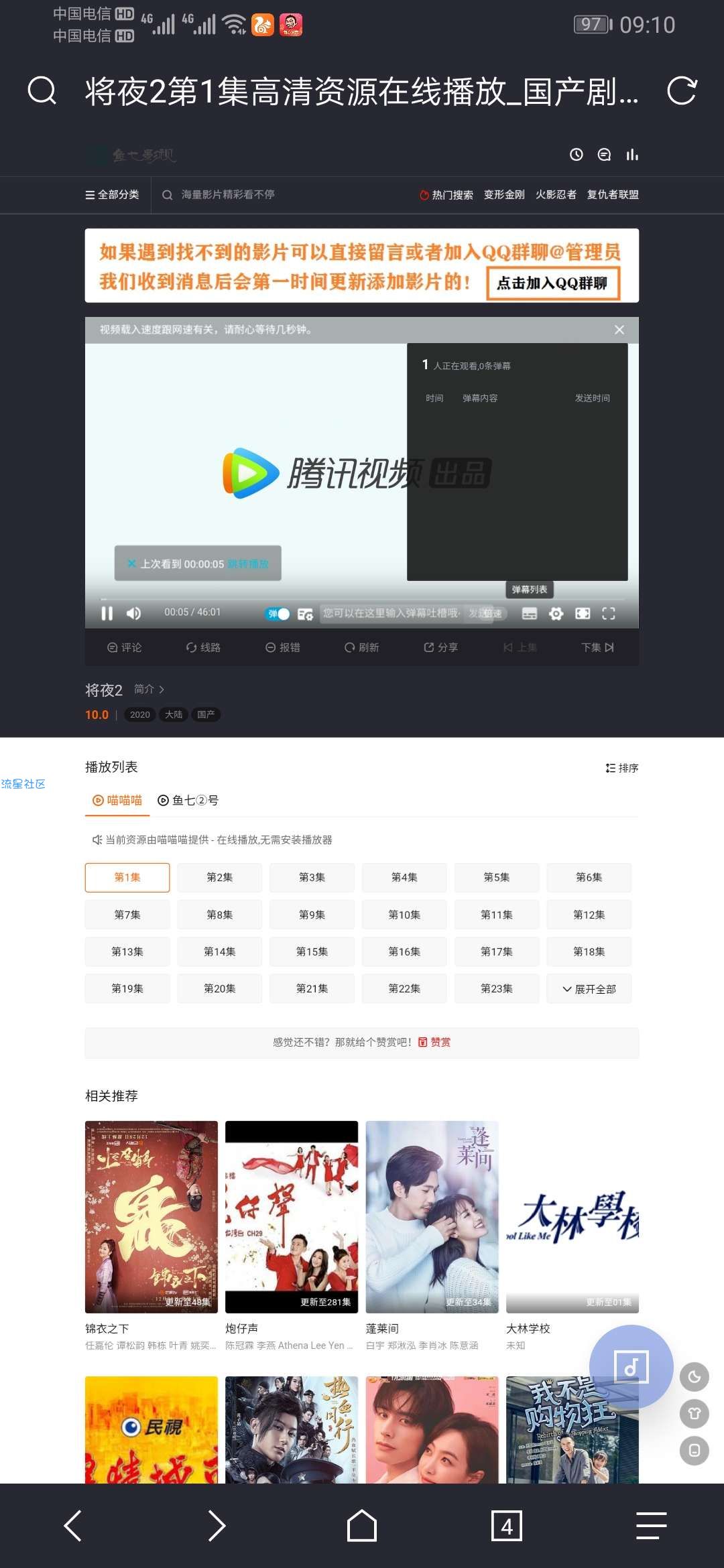Expand all episodes with 展开全部
Screen dimensions: 724x1568
[589, 989]
